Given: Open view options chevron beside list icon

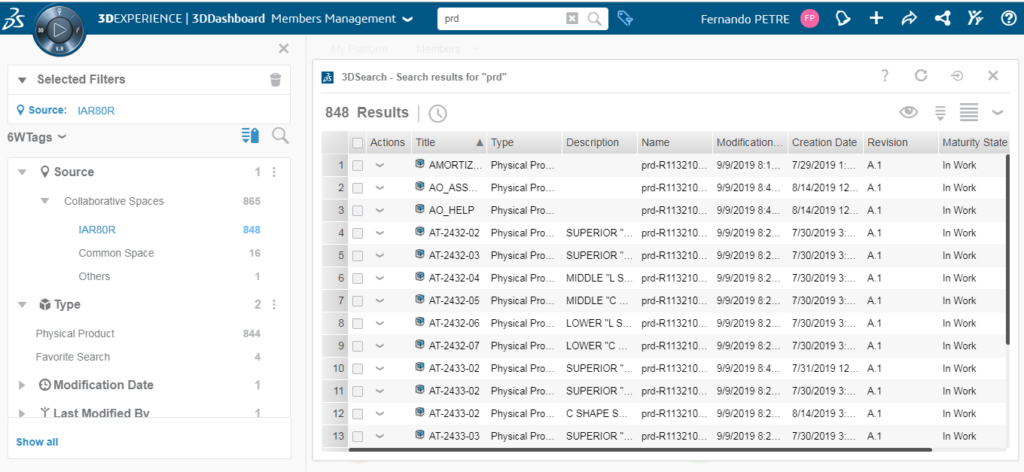Looking at the screenshot, I should pos(997,112).
